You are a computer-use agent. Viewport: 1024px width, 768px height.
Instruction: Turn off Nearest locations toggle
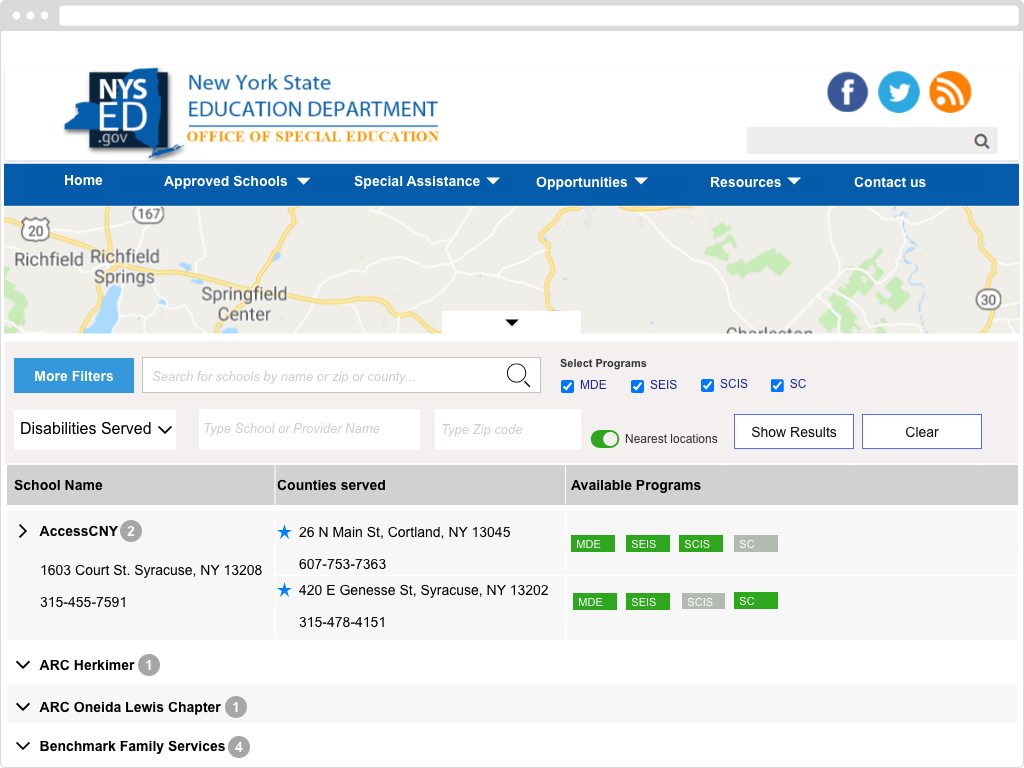pyautogui.click(x=605, y=439)
